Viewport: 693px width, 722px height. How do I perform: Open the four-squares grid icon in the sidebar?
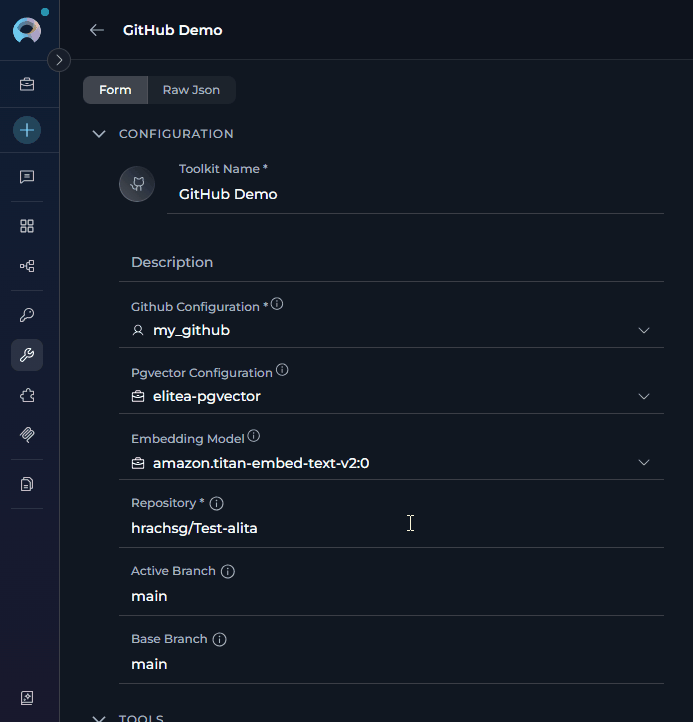click(27, 226)
